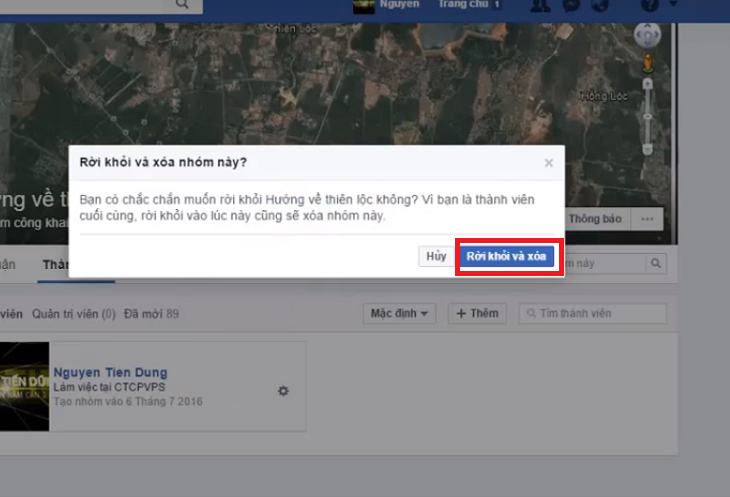This screenshot has height=497, width=730.
Task: Close the leave group dialog with X
Action: click(549, 163)
